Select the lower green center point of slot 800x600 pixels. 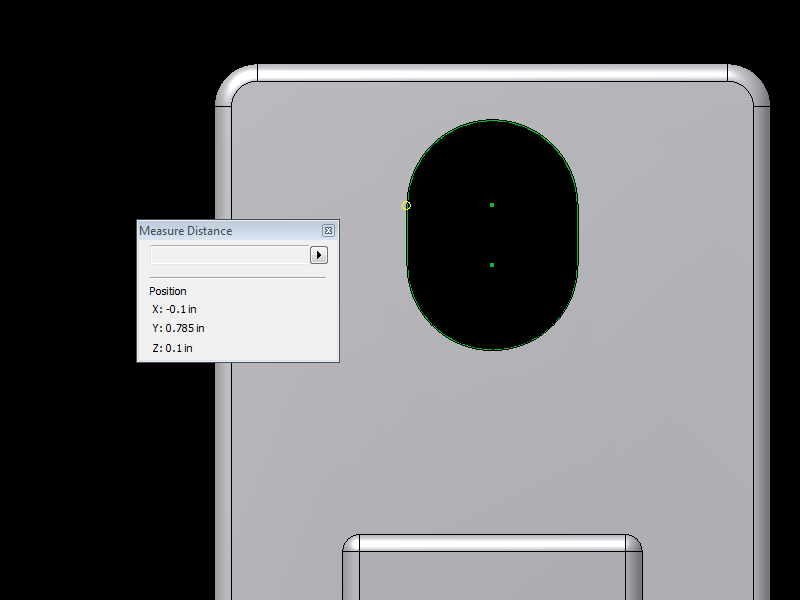(x=492, y=265)
